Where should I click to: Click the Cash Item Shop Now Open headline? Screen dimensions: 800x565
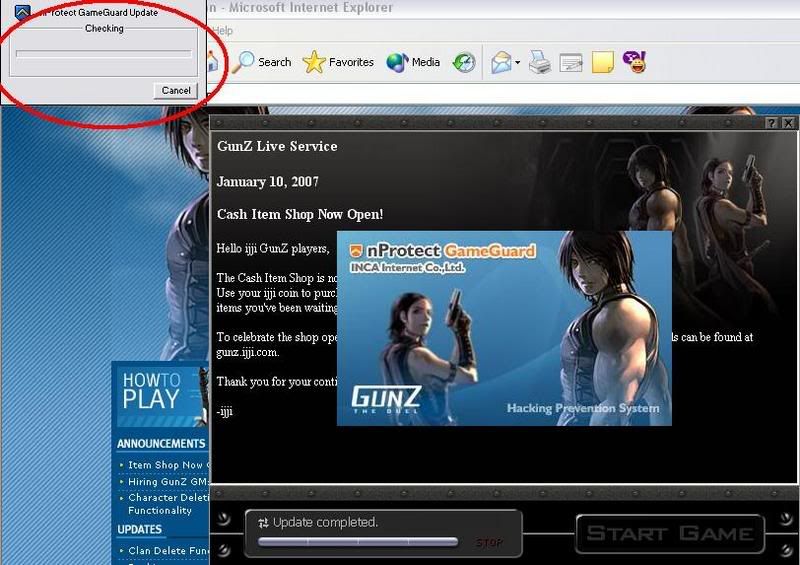pos(300,214)
